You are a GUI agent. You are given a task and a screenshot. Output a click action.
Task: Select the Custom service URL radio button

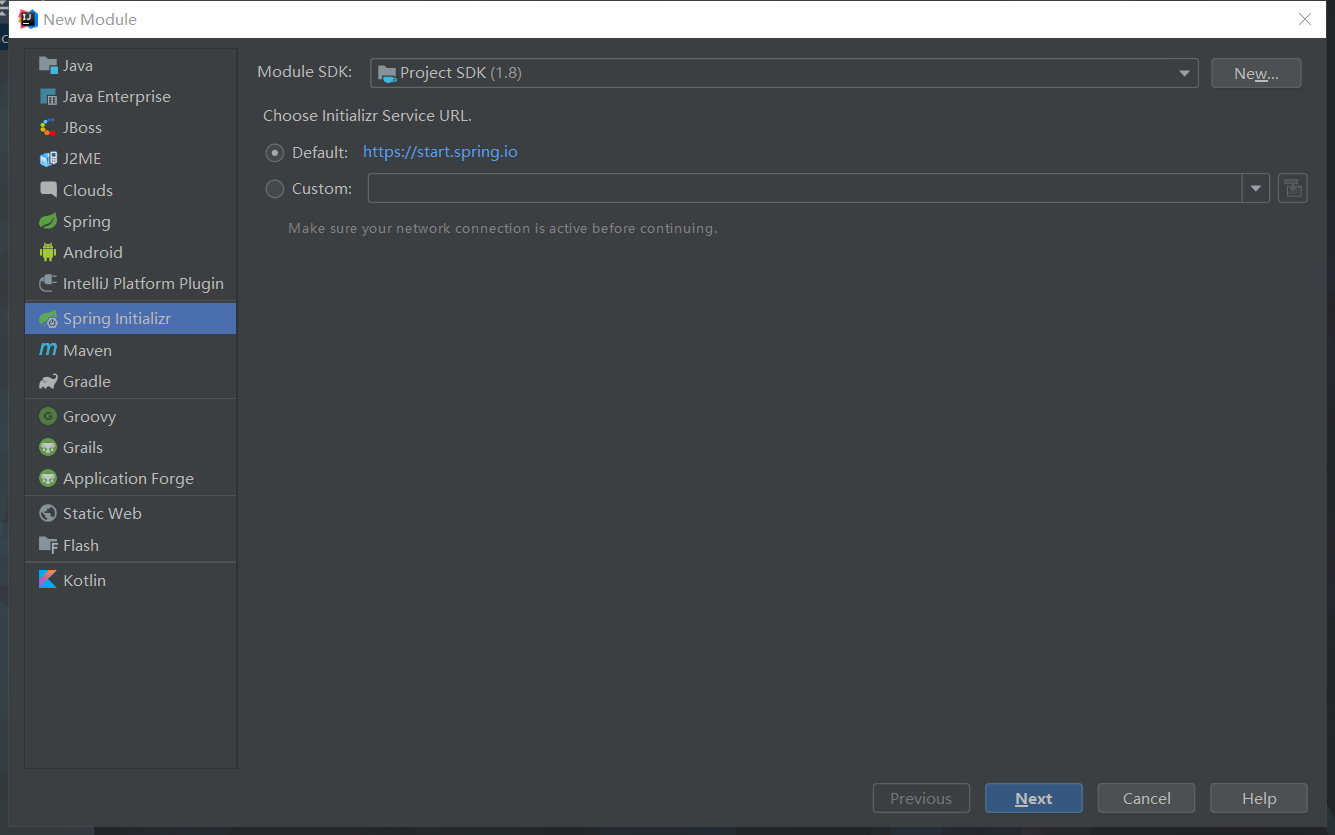[x=275, y=188]
